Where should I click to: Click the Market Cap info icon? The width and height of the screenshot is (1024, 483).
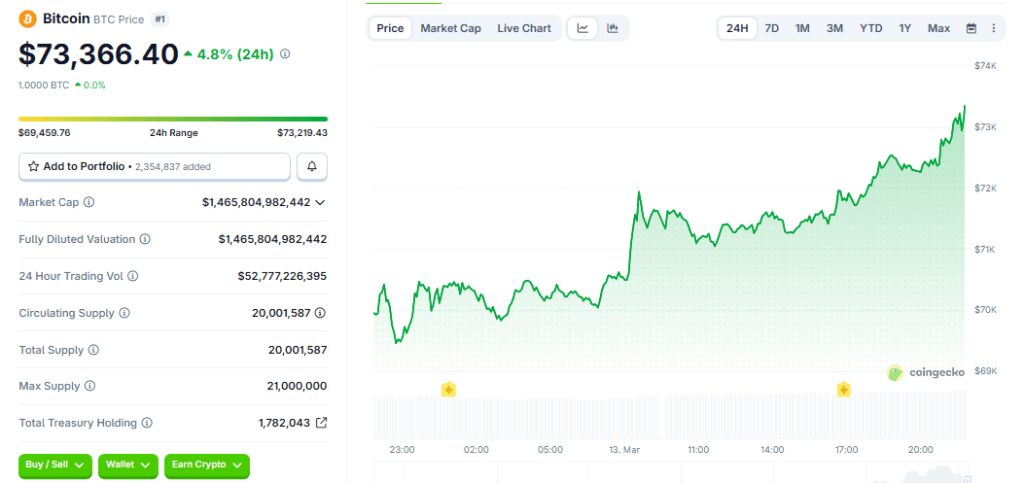click(x=89, y=203)
